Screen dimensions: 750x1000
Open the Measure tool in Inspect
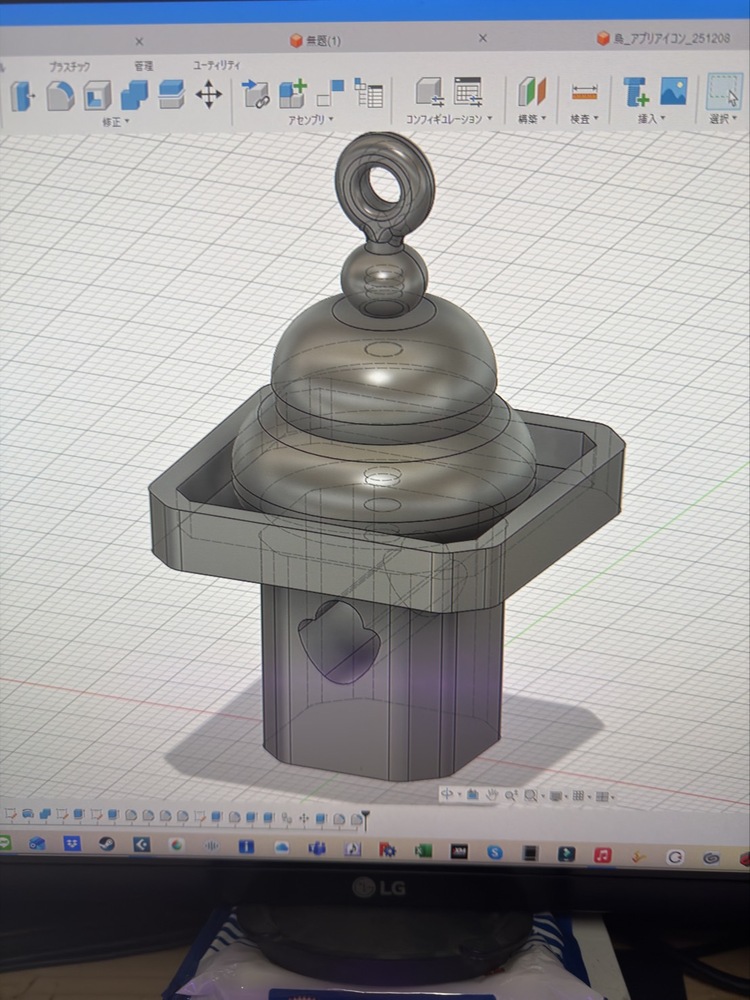pos(584,93)
